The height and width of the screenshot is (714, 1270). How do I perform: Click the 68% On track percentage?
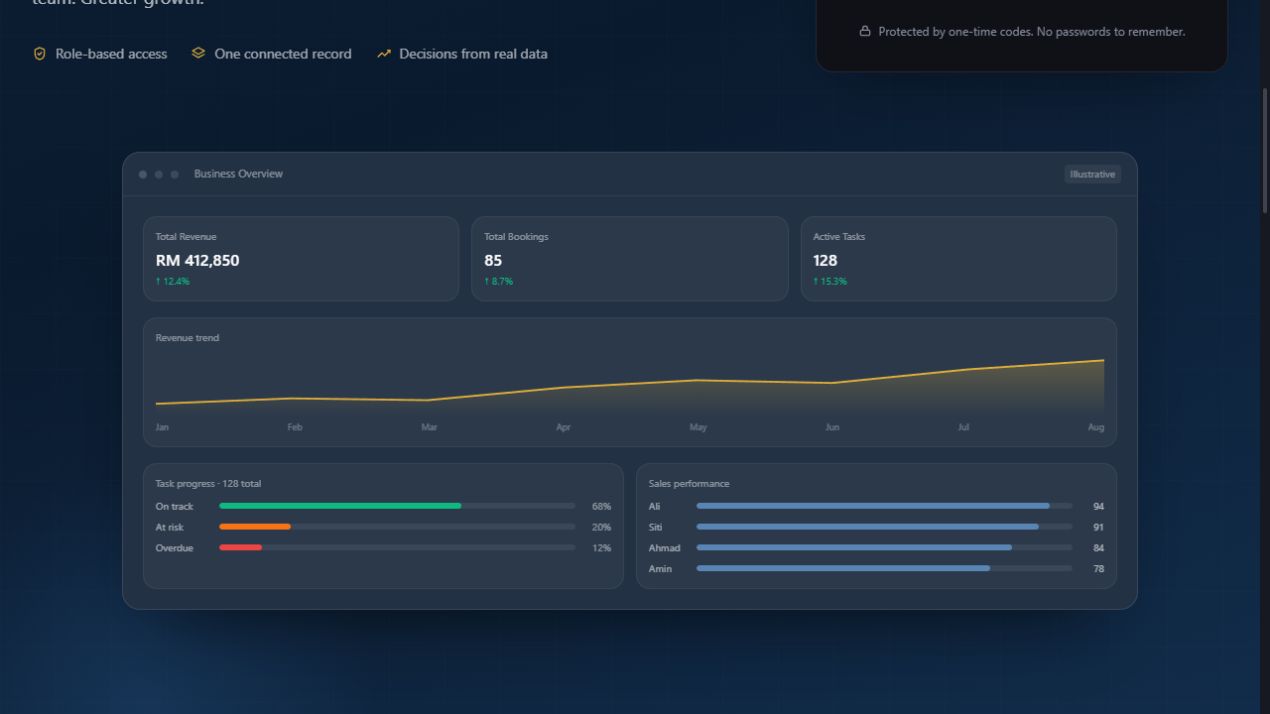pyautogui.click(x=601, y=506)
